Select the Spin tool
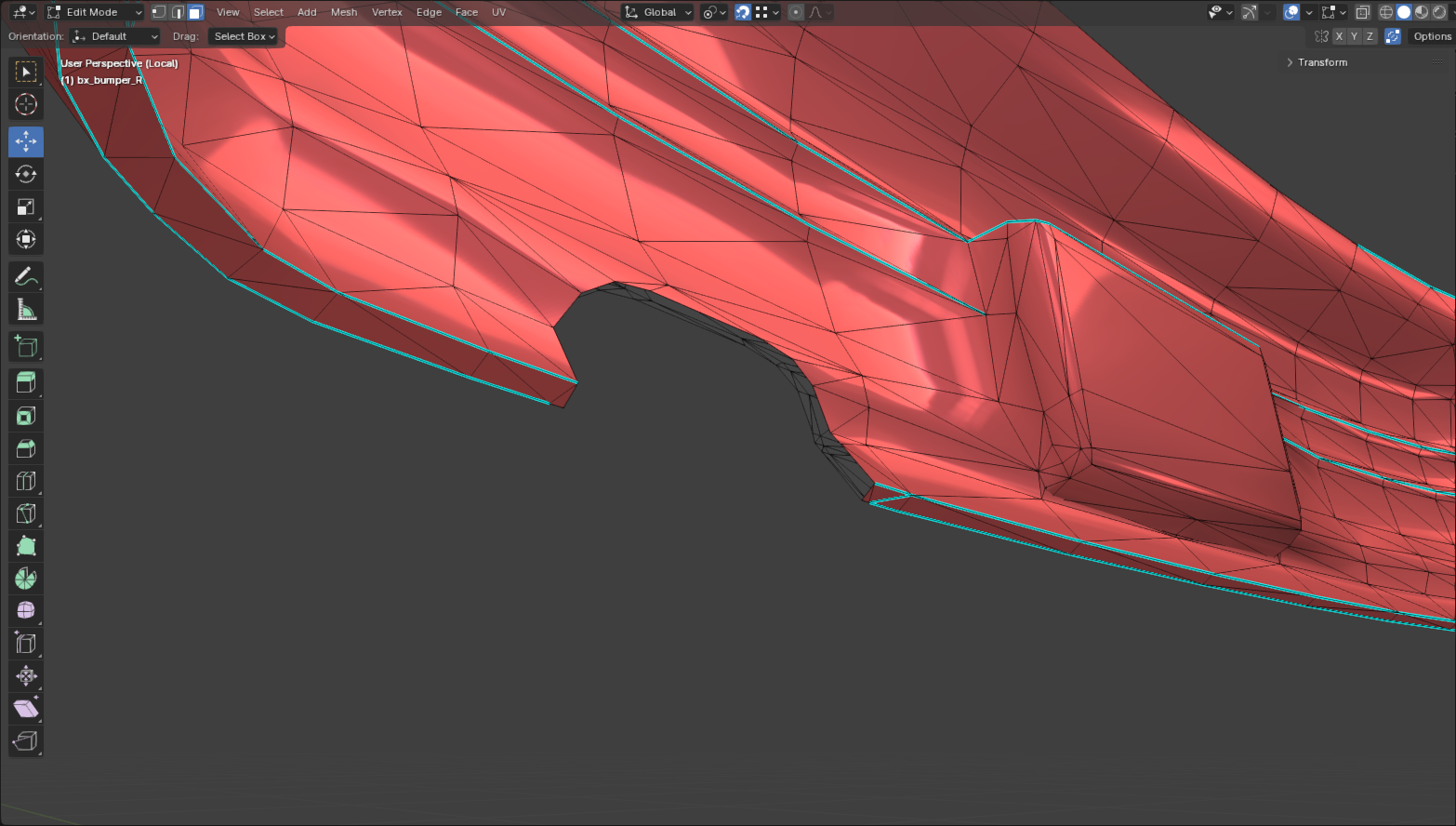Image resolution: width=1456 pixels, height=826 pixels. (26, 579)
